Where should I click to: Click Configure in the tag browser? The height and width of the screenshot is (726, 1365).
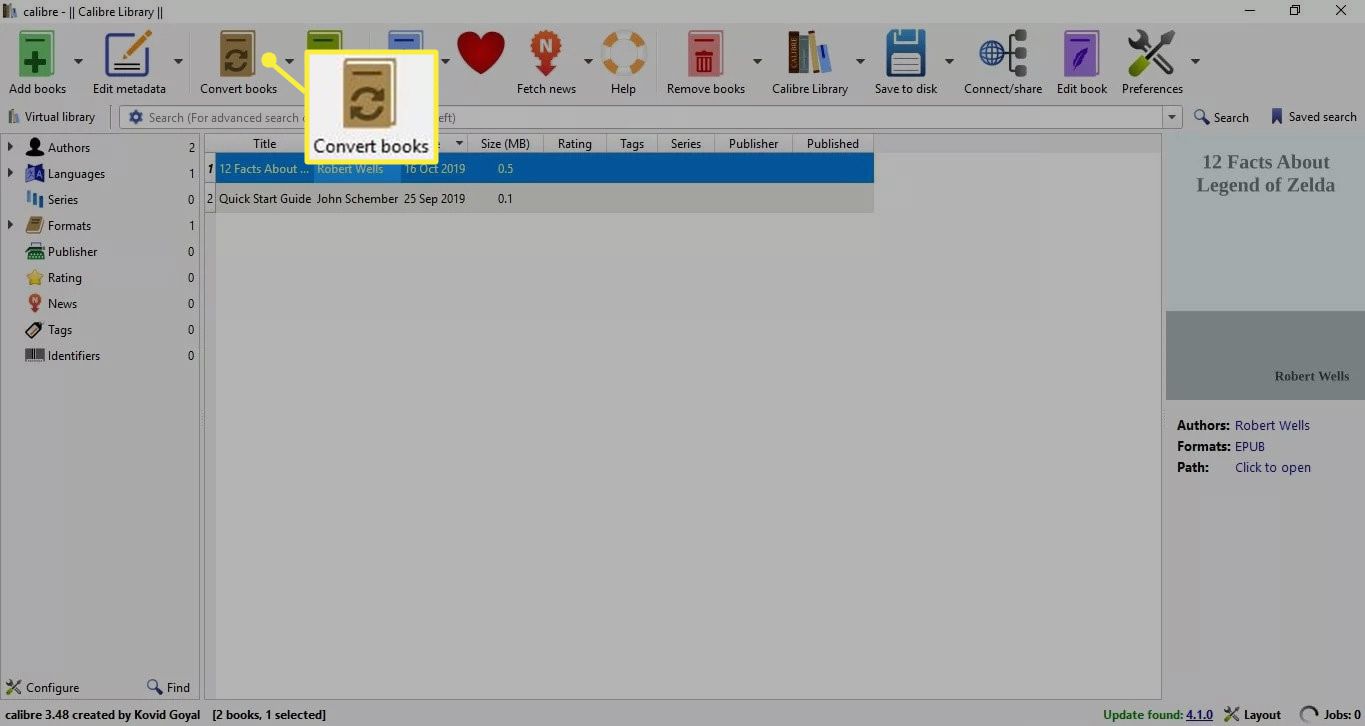(43, 687)
